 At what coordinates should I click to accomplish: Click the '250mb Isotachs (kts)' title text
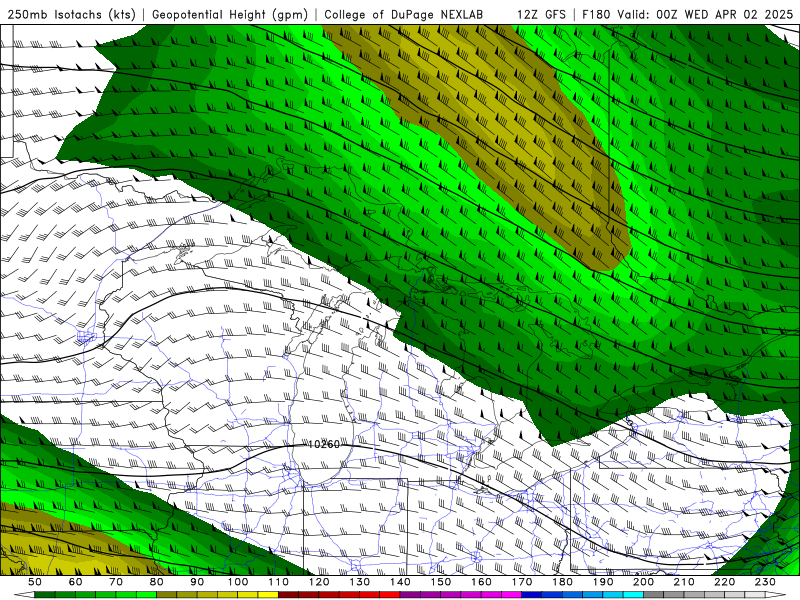[71, 14]
